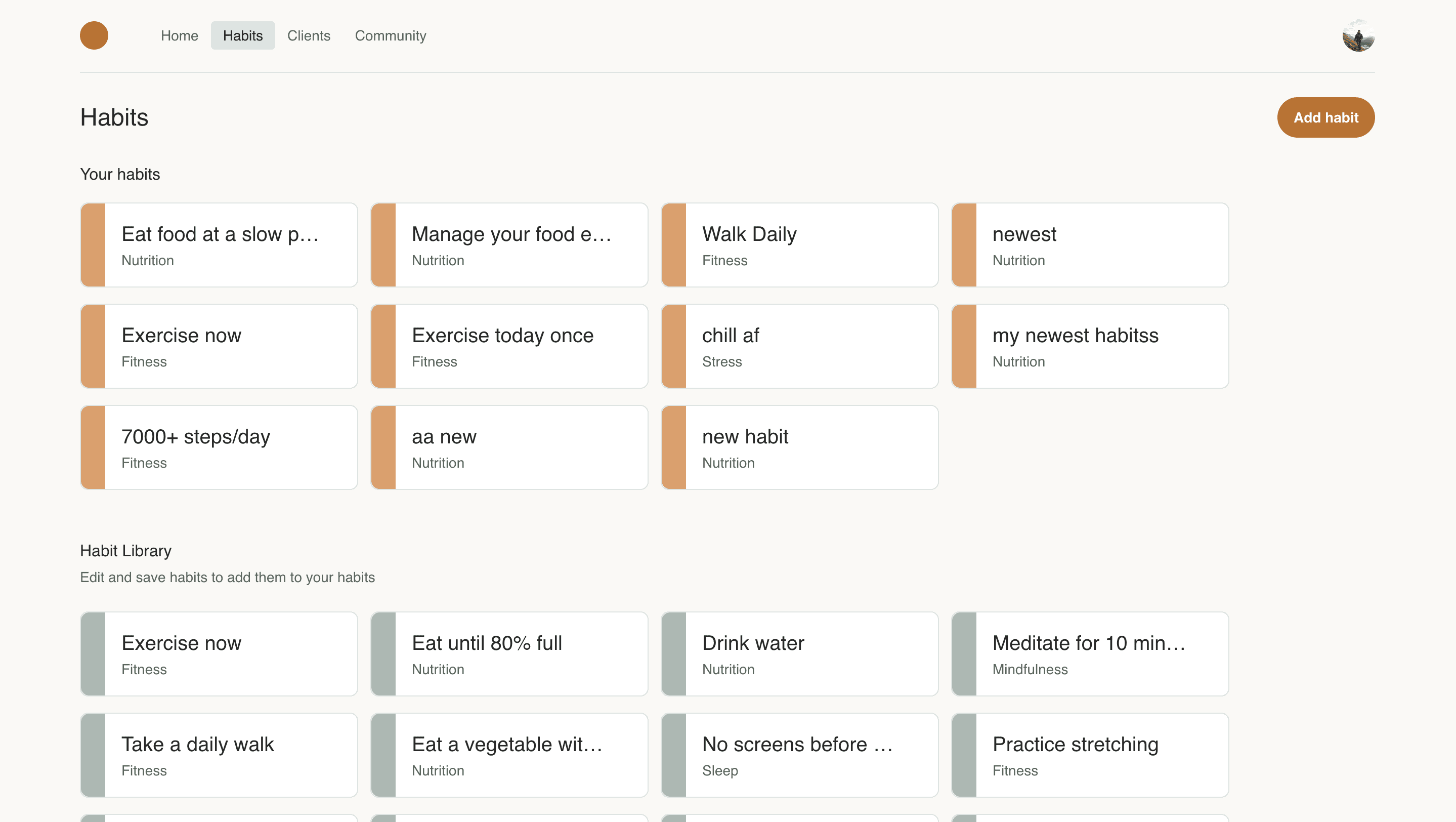Click the orange stripe on Walk Daily card
This screenshot has width=1456, height=822.
click(674, 245)
